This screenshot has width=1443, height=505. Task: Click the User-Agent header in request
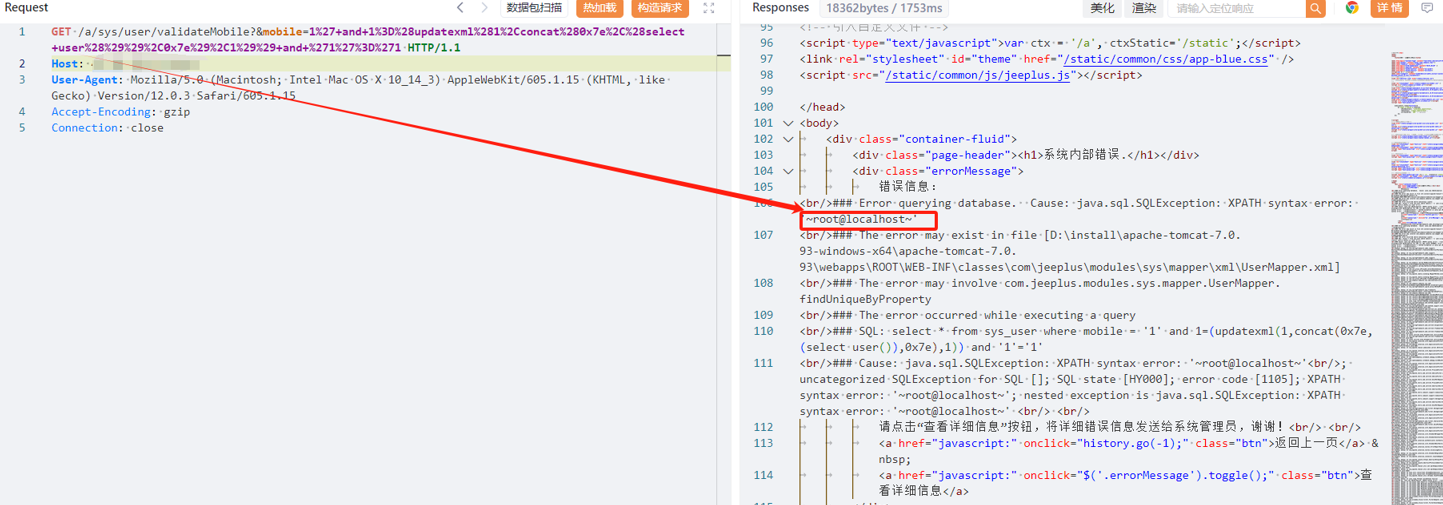(84, 80)
